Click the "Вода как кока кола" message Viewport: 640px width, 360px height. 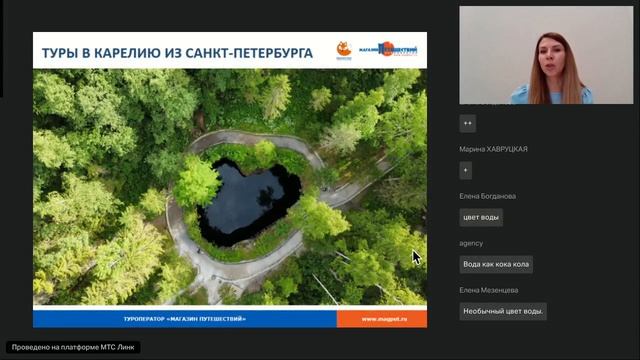click(x=496, y=264)
